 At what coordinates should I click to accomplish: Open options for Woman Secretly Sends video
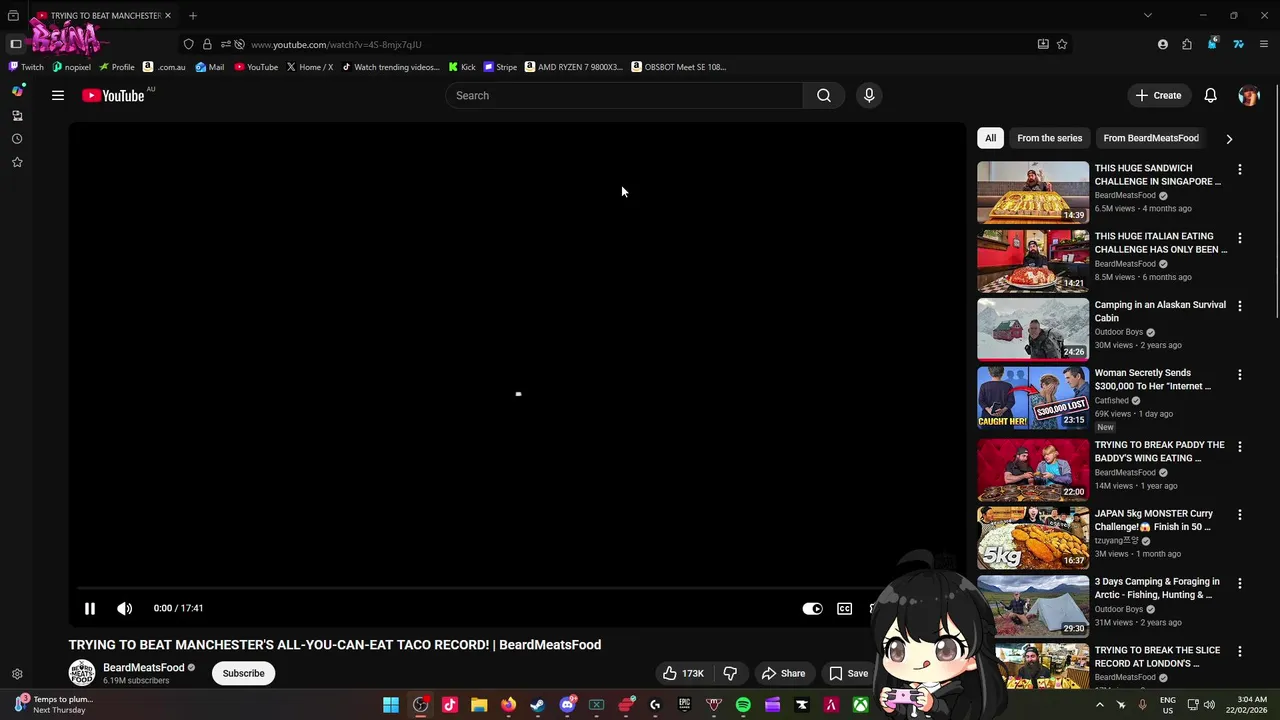pyautogui.click(x=1239, y=374)
